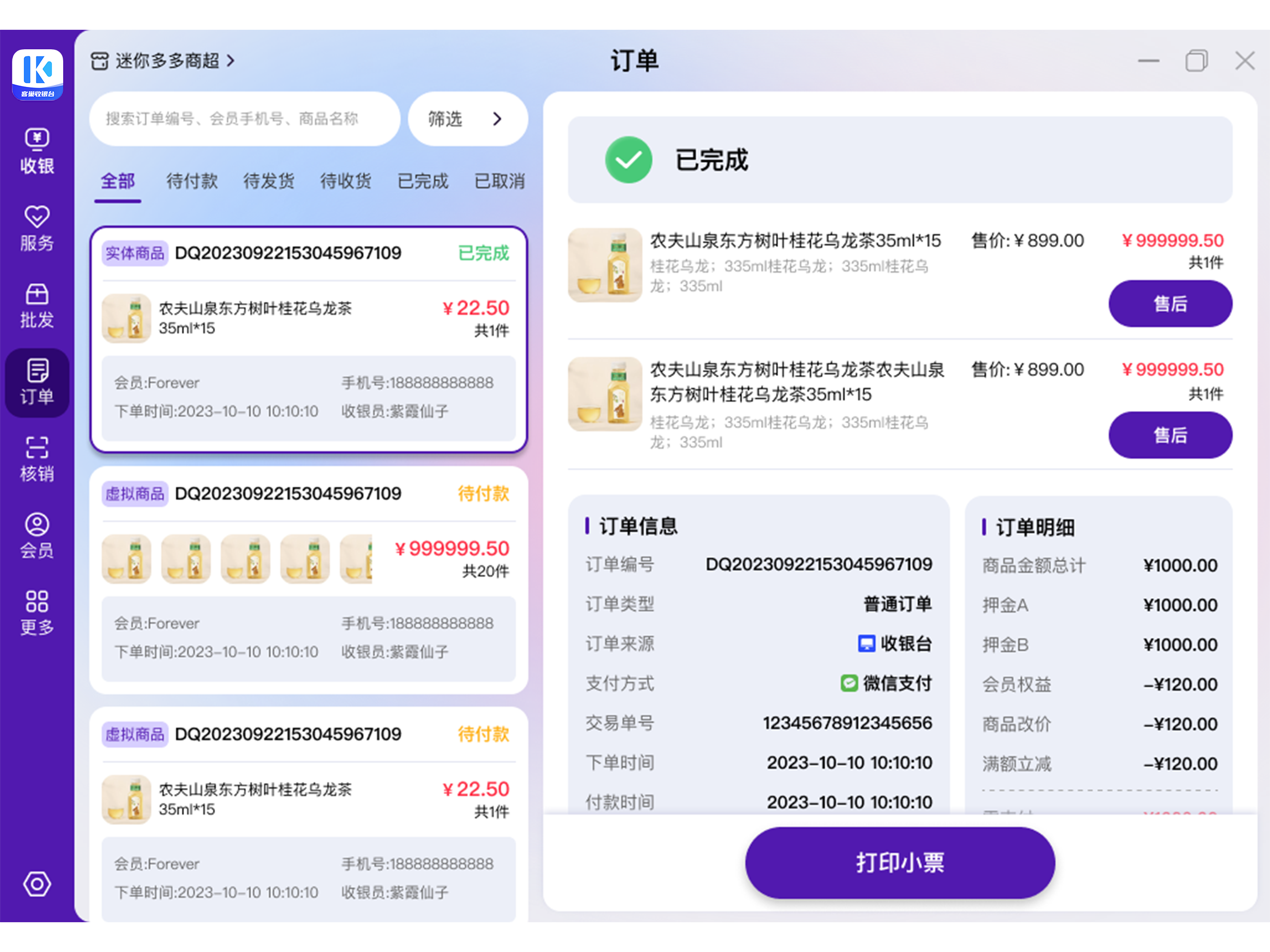Viewport: 1270px width, 952px height.
Task: Click the 会员权益 discount row
Action: pyautogui.click(x=1099, y=684)
